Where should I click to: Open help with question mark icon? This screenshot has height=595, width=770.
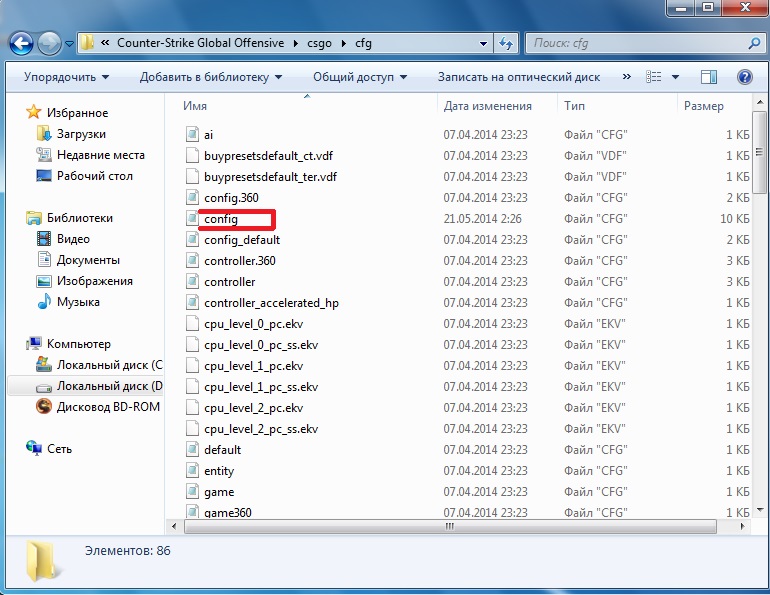pos(745,77)
